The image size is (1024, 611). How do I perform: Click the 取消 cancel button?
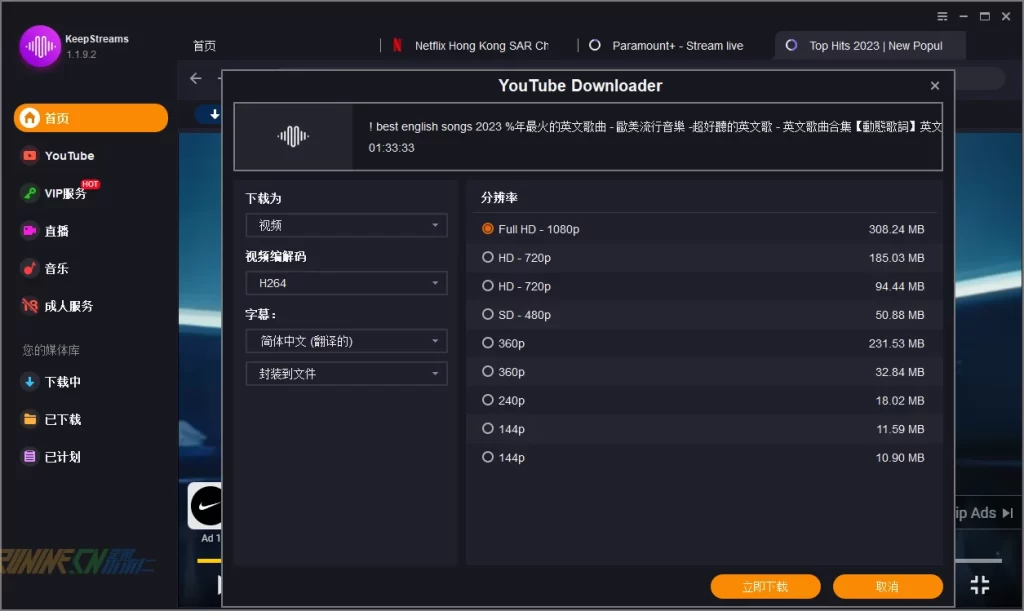point(887,586)
